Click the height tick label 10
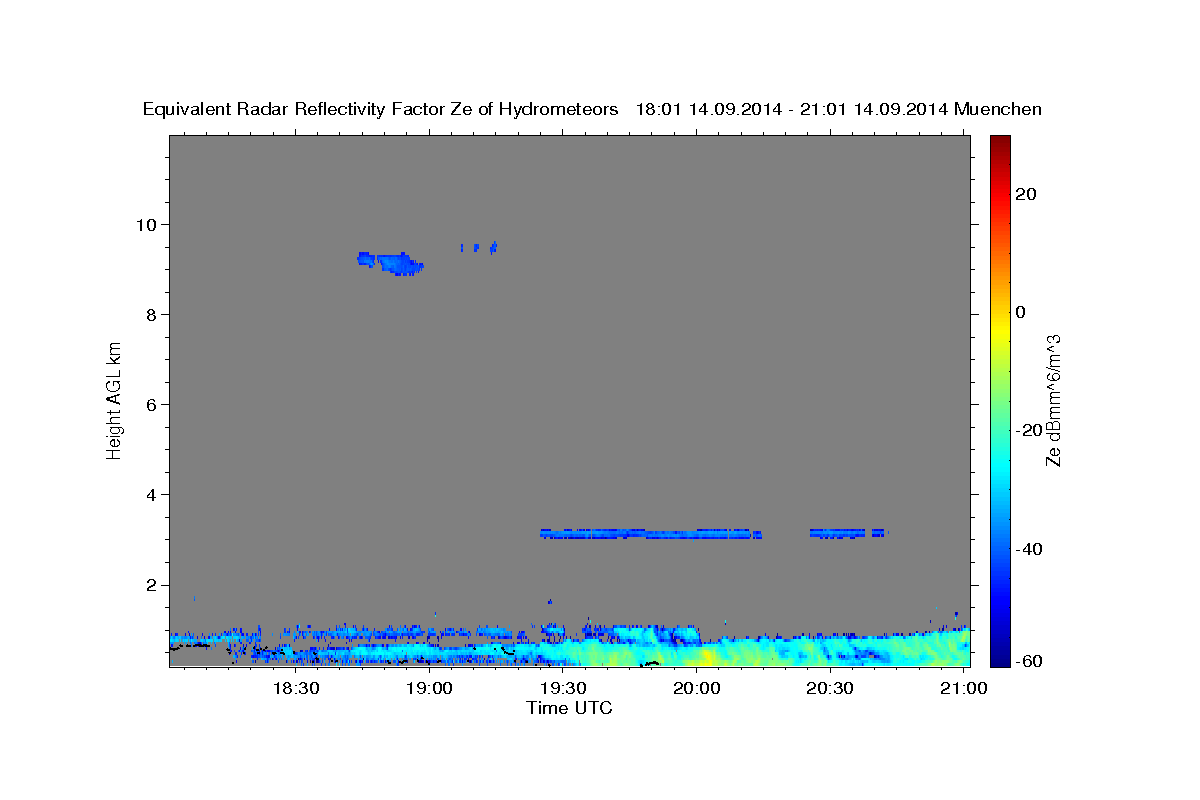1200x800 pixels. pos(149,224)
